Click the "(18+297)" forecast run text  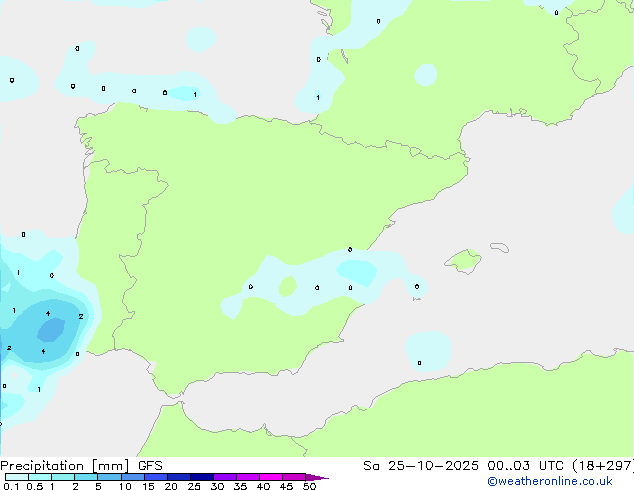[x=603, y=466]
